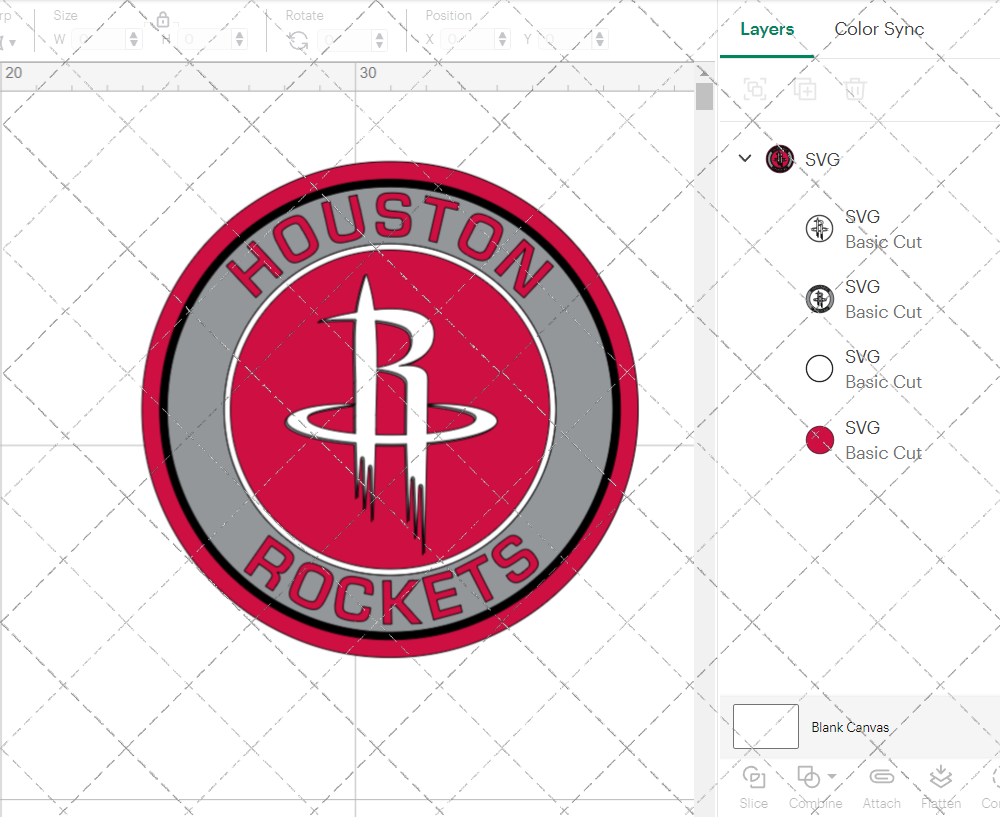Select the SVG group thumbnail
1000x817 pixels.
[780, 159]
